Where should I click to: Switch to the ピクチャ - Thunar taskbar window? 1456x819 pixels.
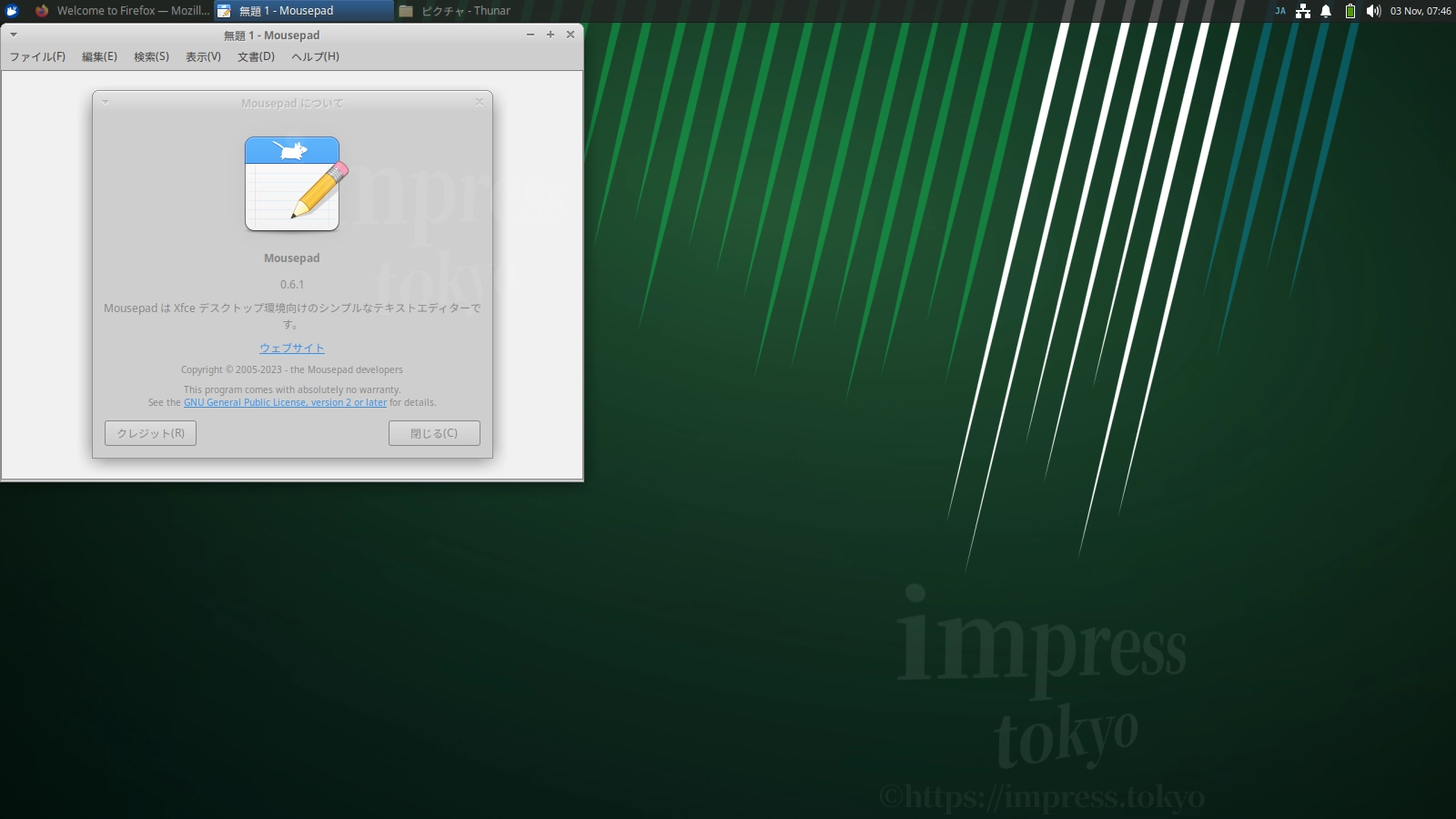point(486,11)
